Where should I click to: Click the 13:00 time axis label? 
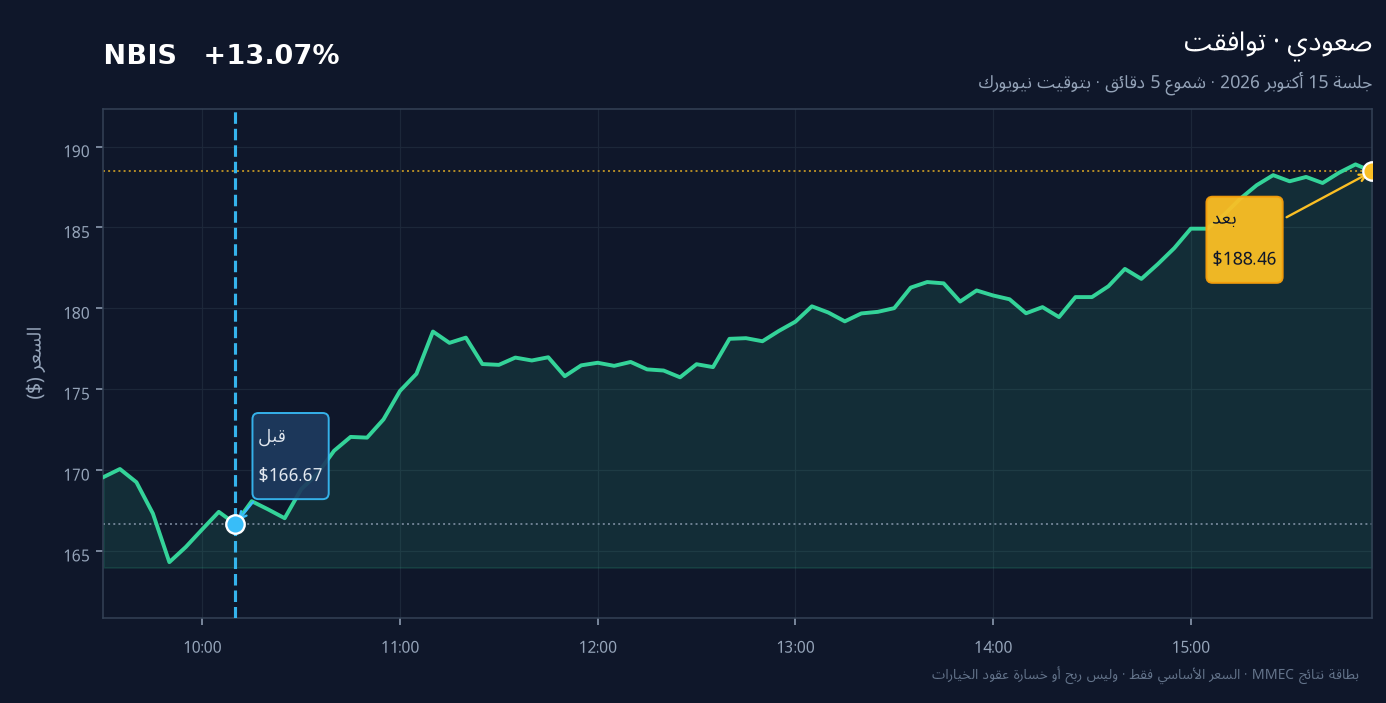[795, 648]
